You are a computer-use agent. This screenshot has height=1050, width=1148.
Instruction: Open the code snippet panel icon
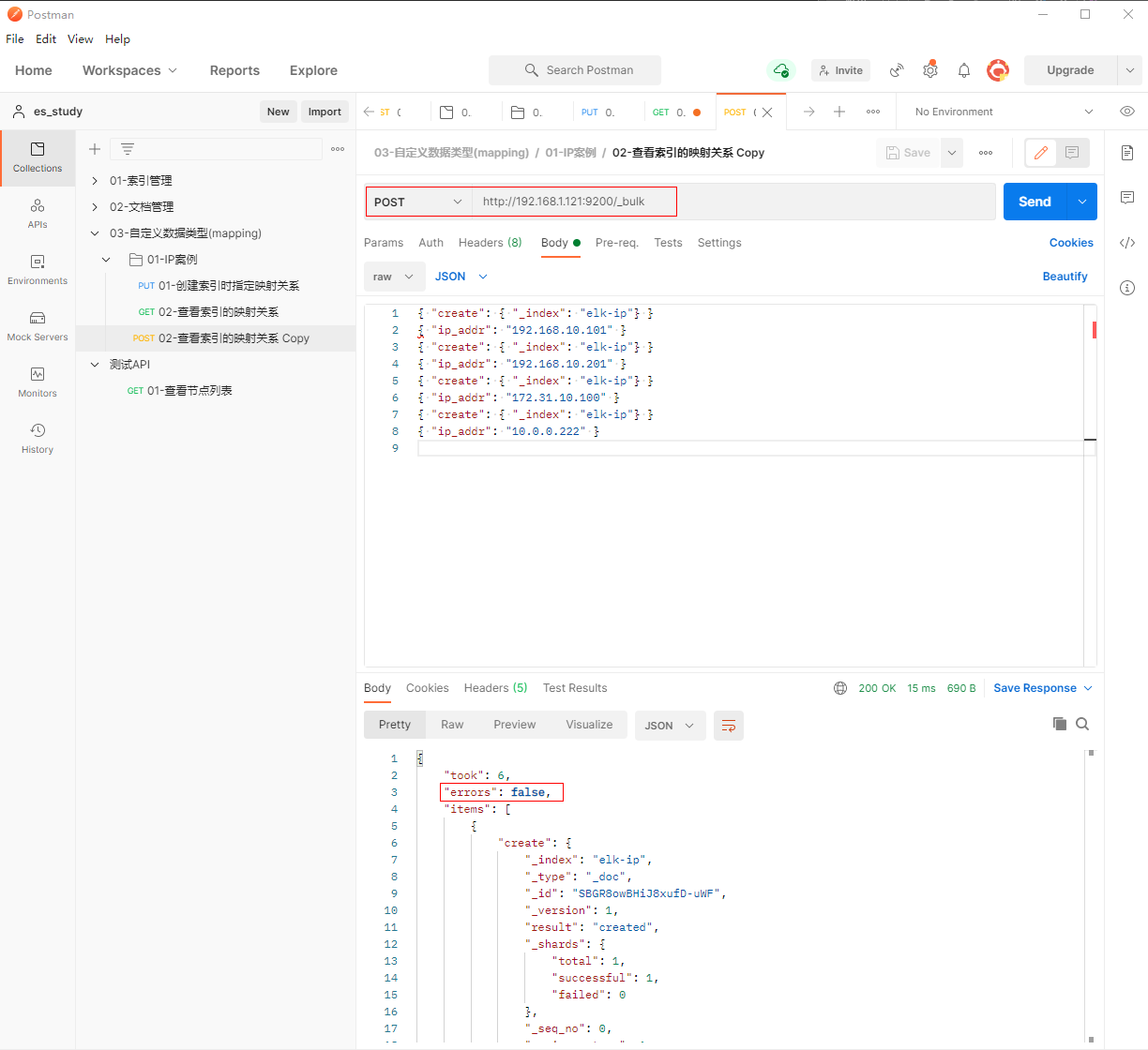click(1126, 243)
